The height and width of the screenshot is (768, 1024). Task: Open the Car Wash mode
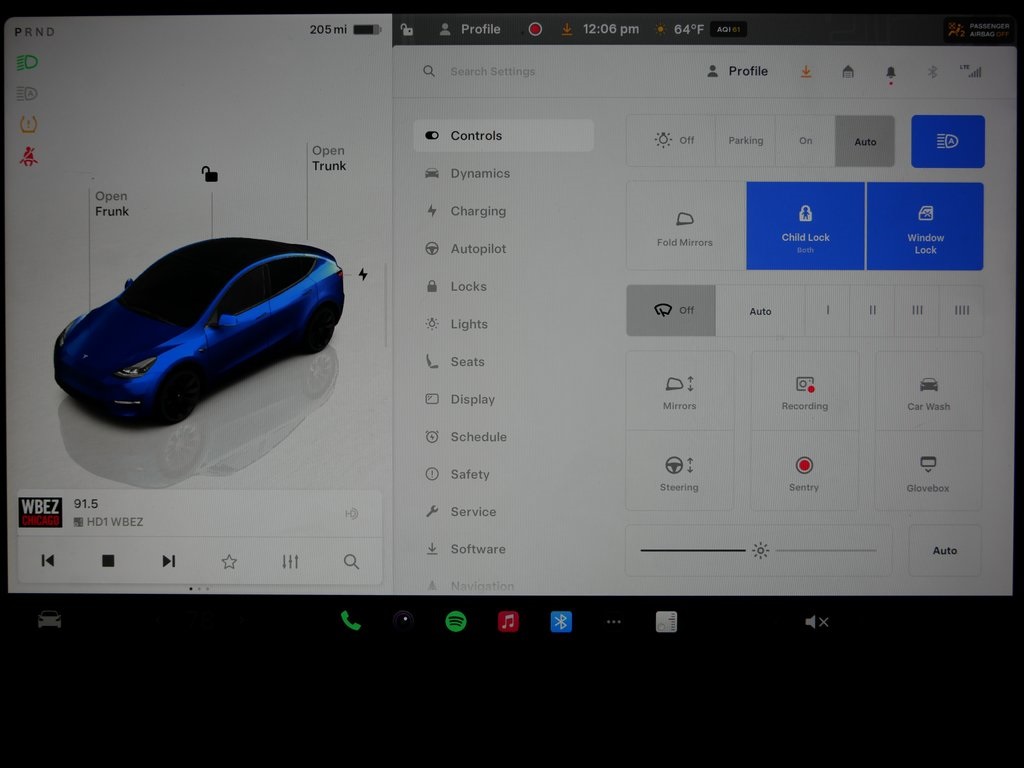pyautogui.click(x=928, y=390)
